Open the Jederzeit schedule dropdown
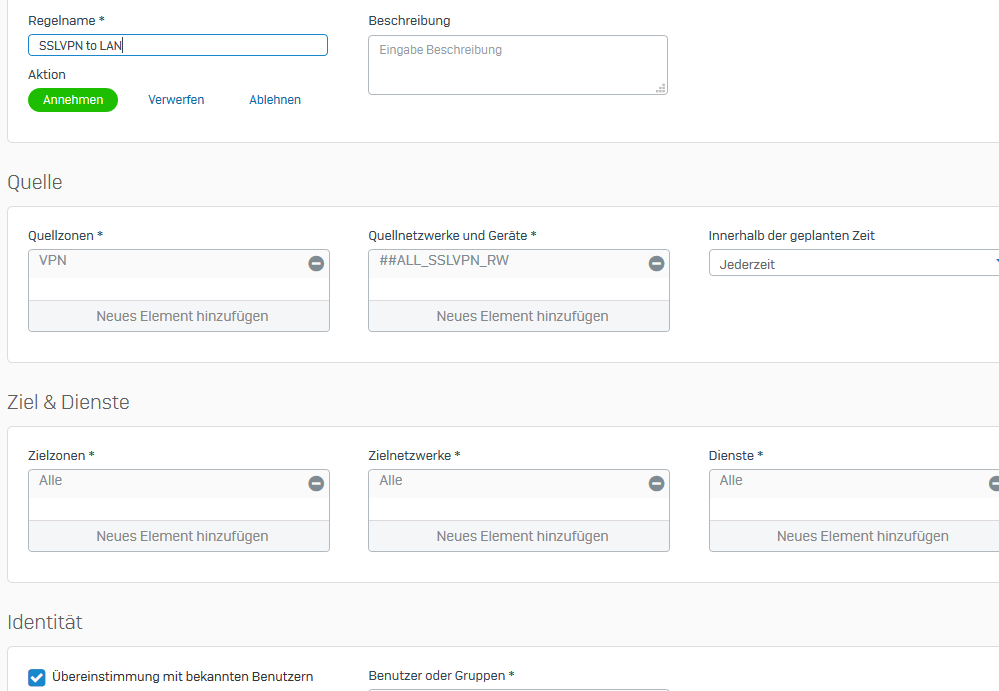This screenshot has height=691, width=999. pos(854,263)
